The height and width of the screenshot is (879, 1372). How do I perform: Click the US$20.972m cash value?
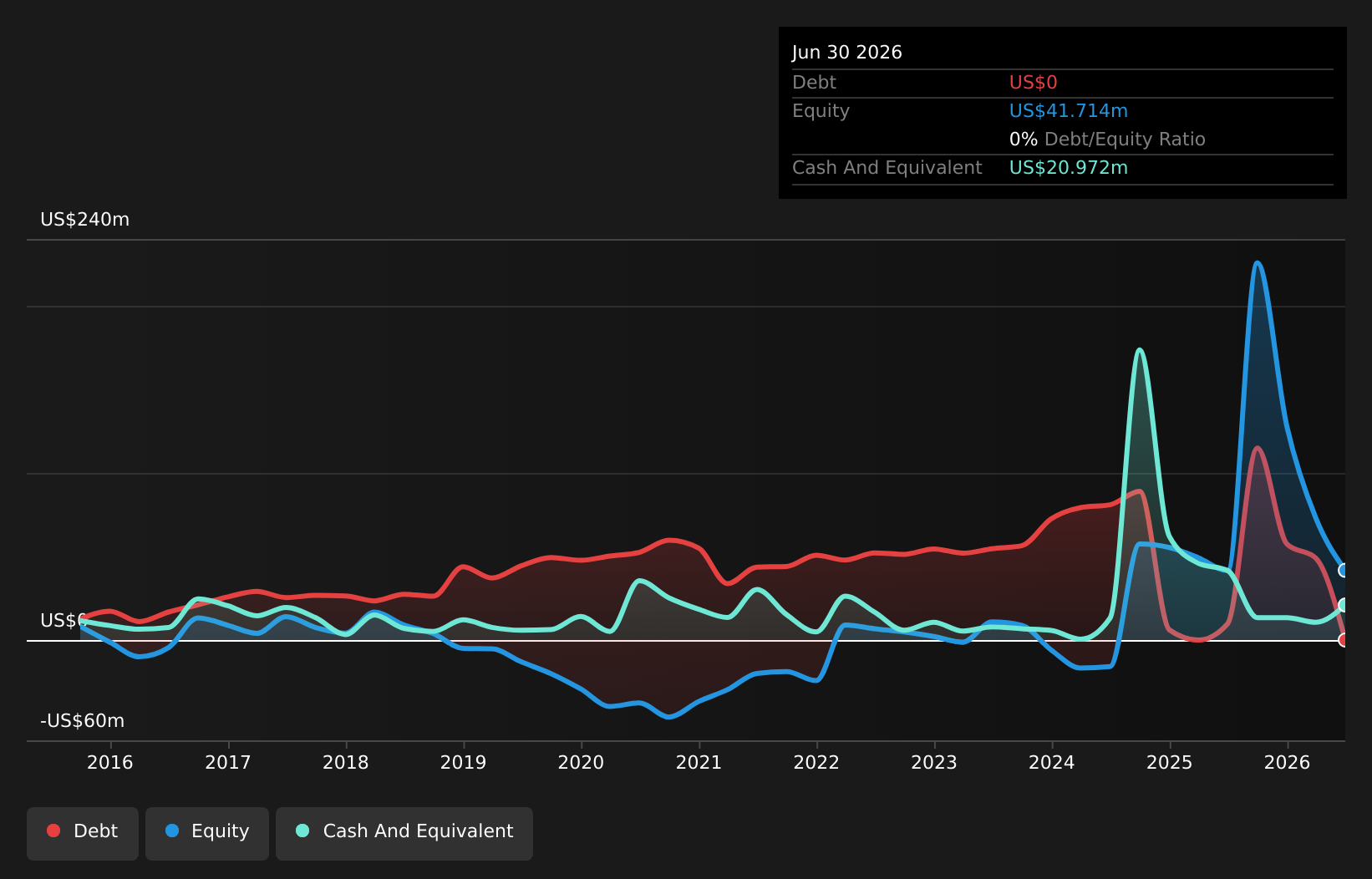(x=1069, y=168)
